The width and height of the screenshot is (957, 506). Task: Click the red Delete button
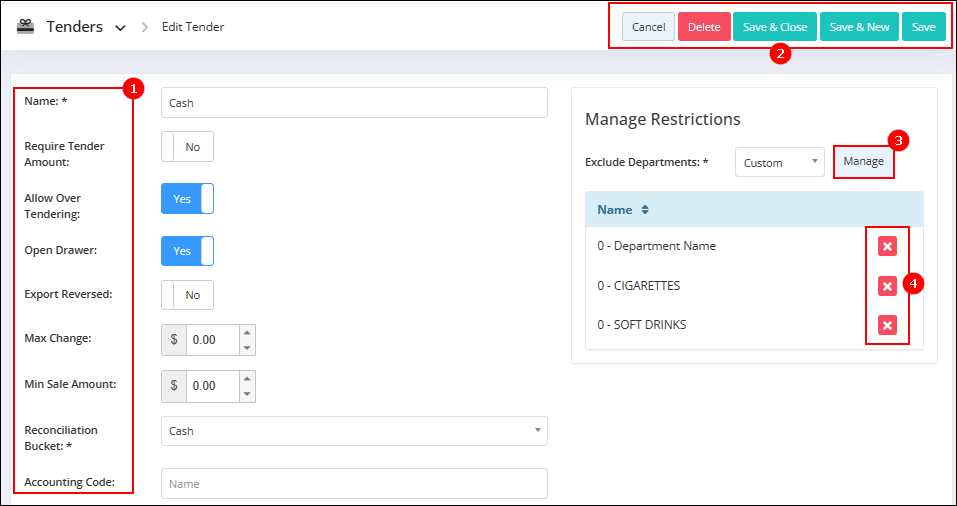[704, 27]
